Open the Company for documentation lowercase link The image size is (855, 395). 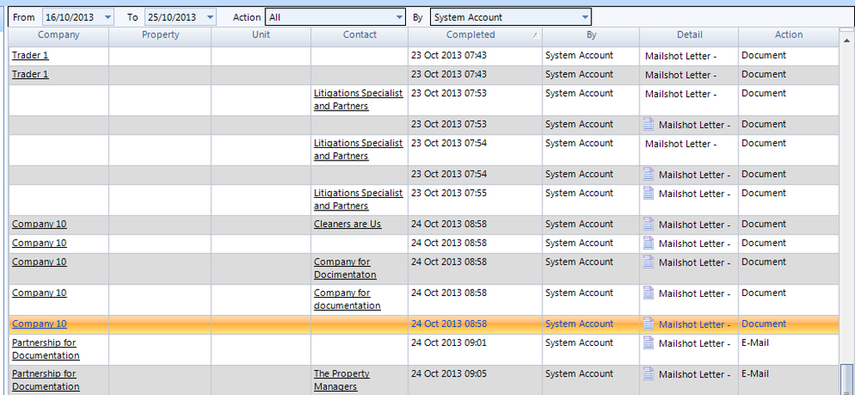click(347, 299)
